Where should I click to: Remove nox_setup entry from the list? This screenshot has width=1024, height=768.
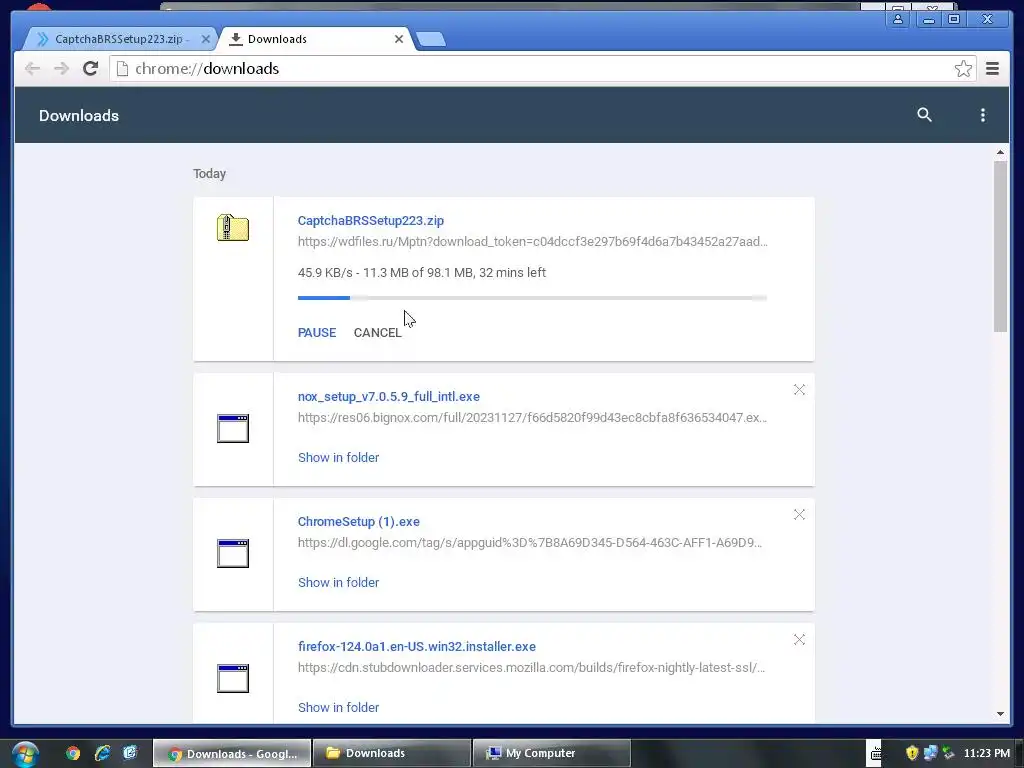tap(799, 390)
